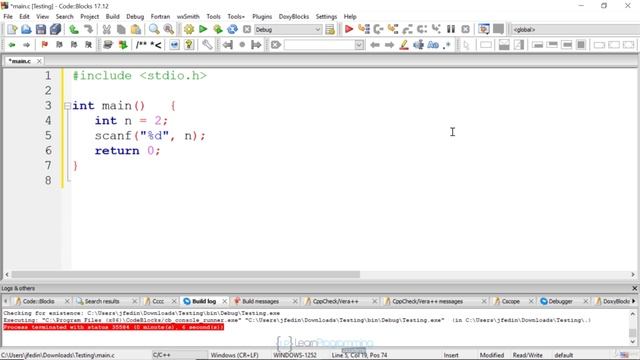This screenshot has height=360, width=640.
Task: Switch to the Build messages tab
Action: [x=260, y=301]
